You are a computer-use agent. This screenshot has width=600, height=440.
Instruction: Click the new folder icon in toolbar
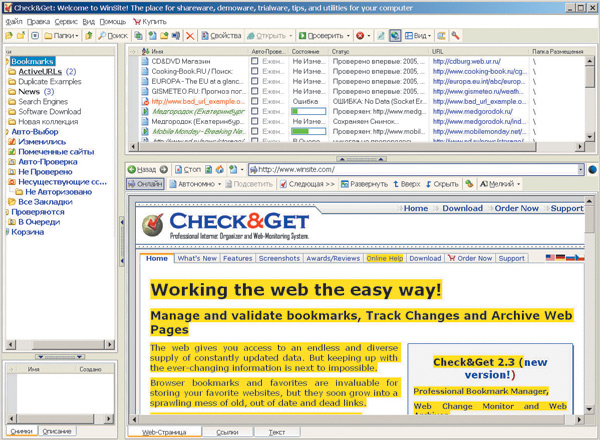(x=21, y=36)
